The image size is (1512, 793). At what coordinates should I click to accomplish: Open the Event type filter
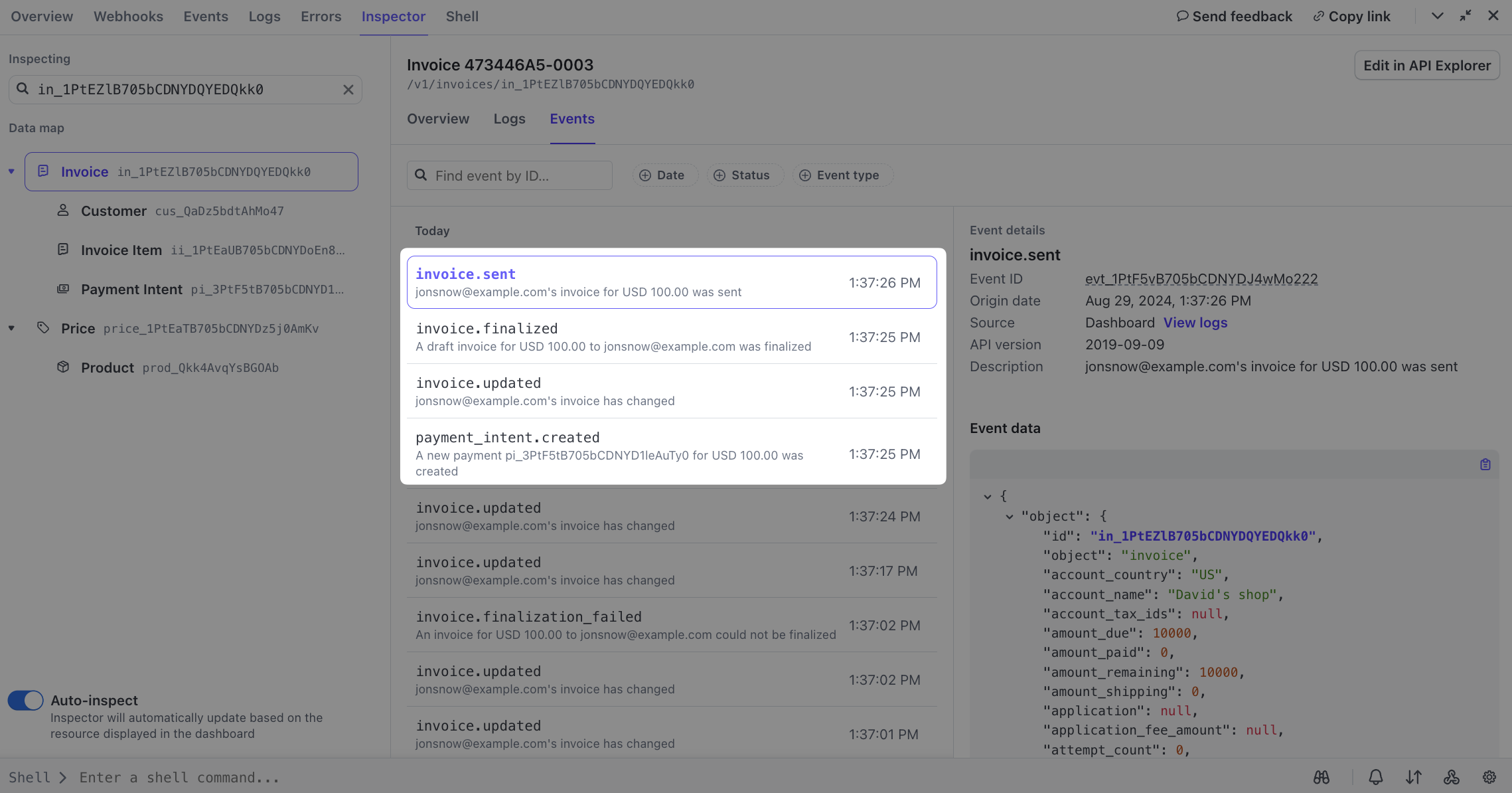pos(840,175)
